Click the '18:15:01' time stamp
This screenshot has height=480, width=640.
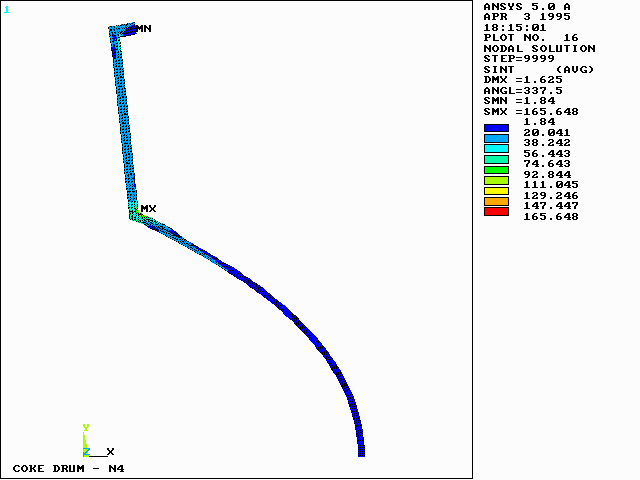pos(515,27)
